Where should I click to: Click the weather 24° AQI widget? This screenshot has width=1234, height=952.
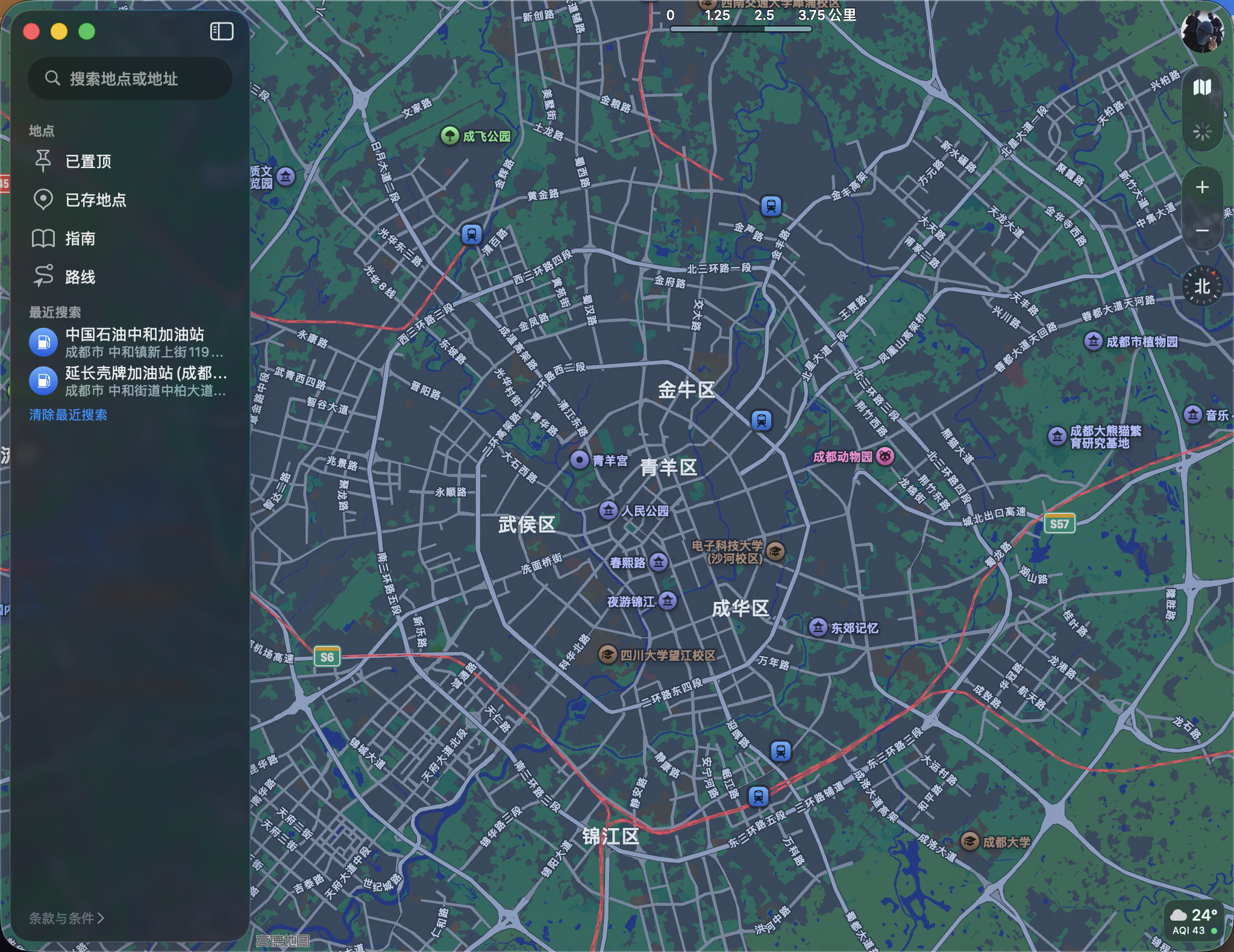pos(1194,921)
